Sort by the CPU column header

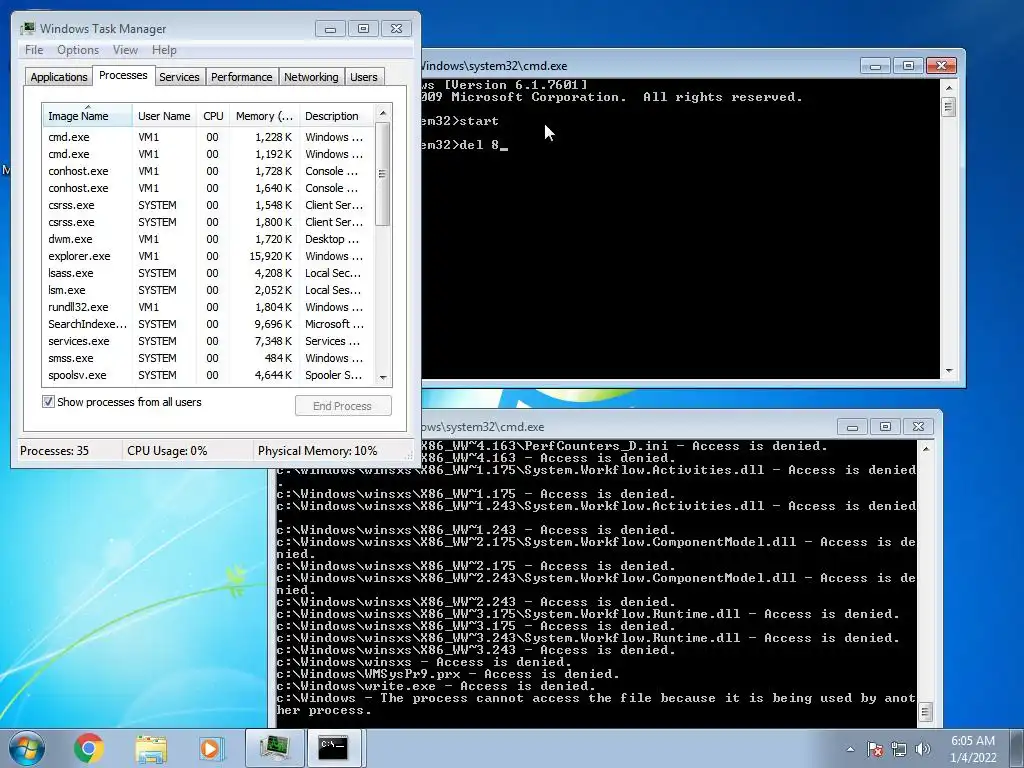213,116
